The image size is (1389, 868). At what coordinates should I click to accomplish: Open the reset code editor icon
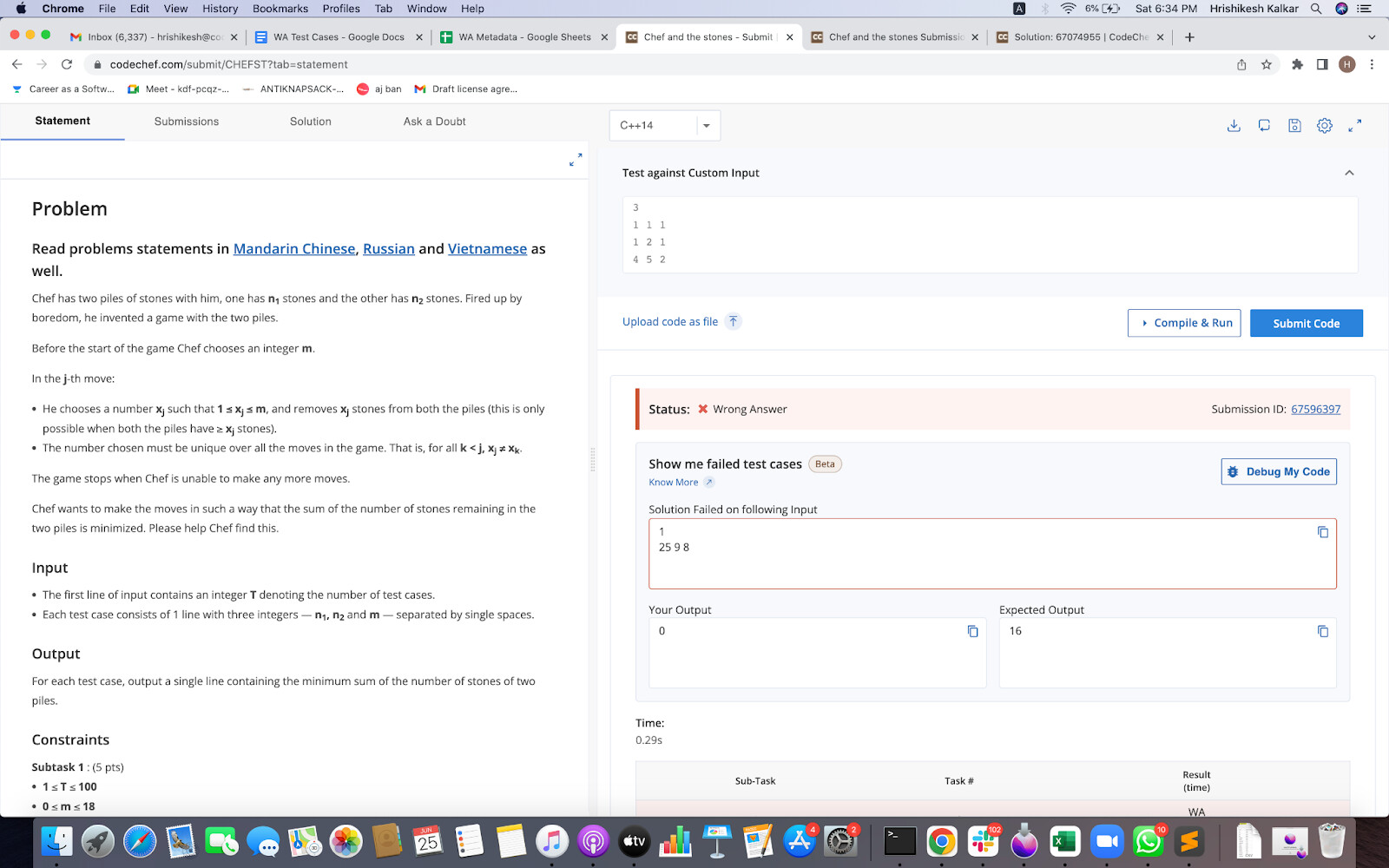(x=1264, y=126)
